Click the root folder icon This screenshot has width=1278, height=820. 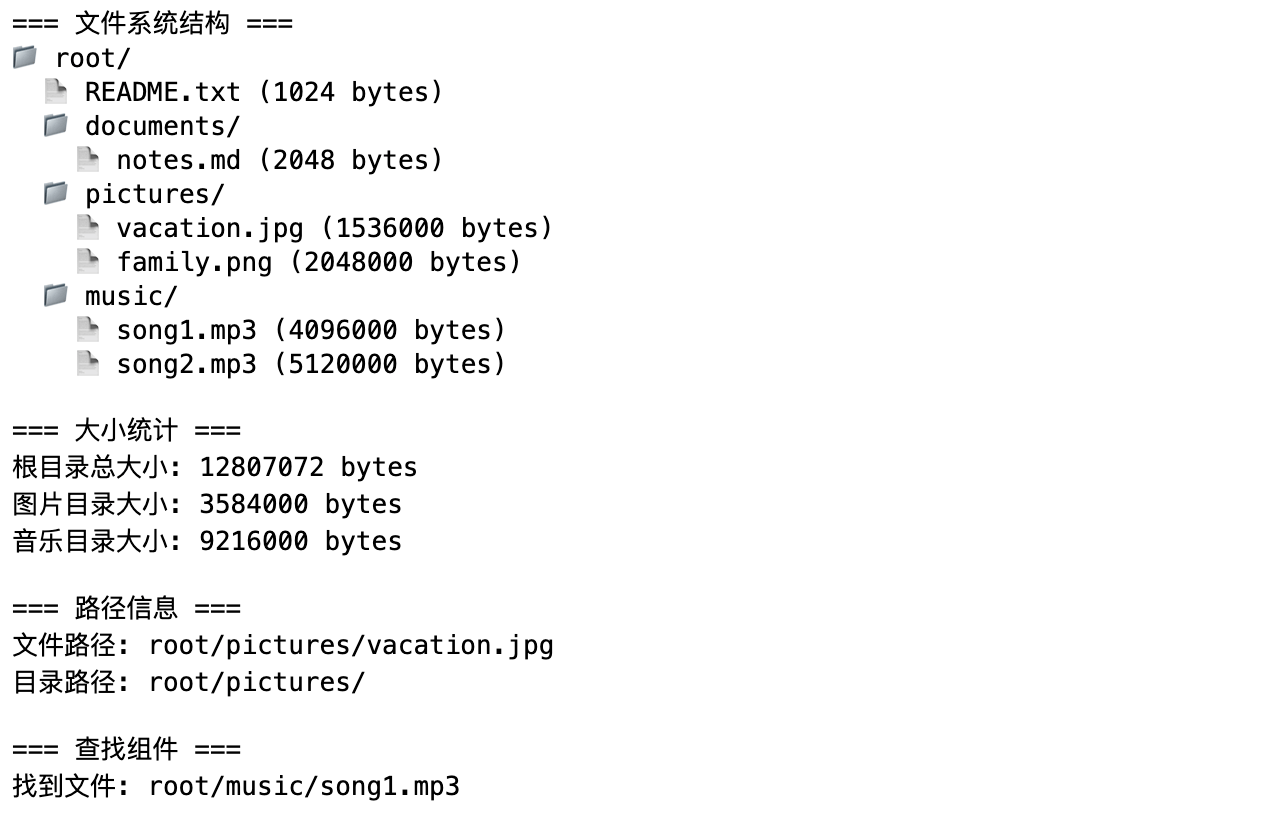coord(25,57)
